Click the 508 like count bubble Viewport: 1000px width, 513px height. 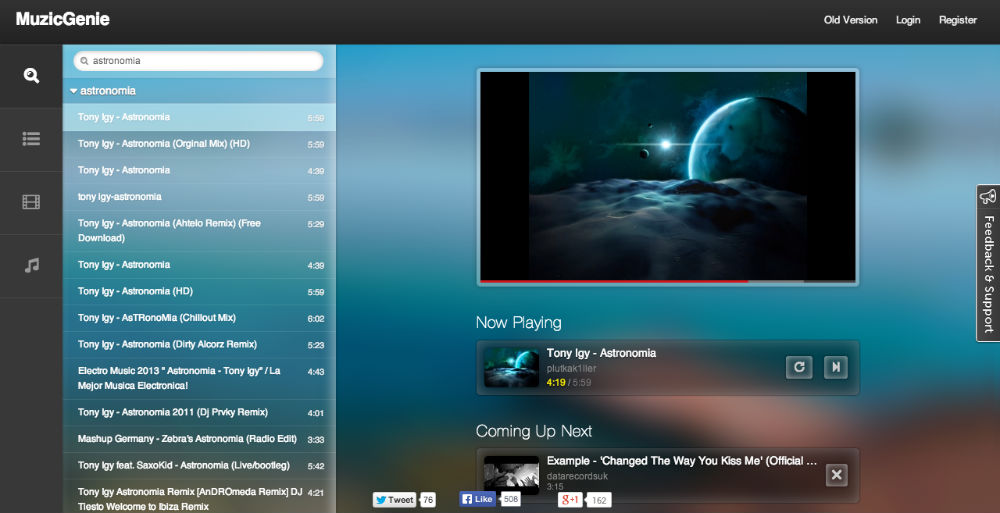point(510,499)
